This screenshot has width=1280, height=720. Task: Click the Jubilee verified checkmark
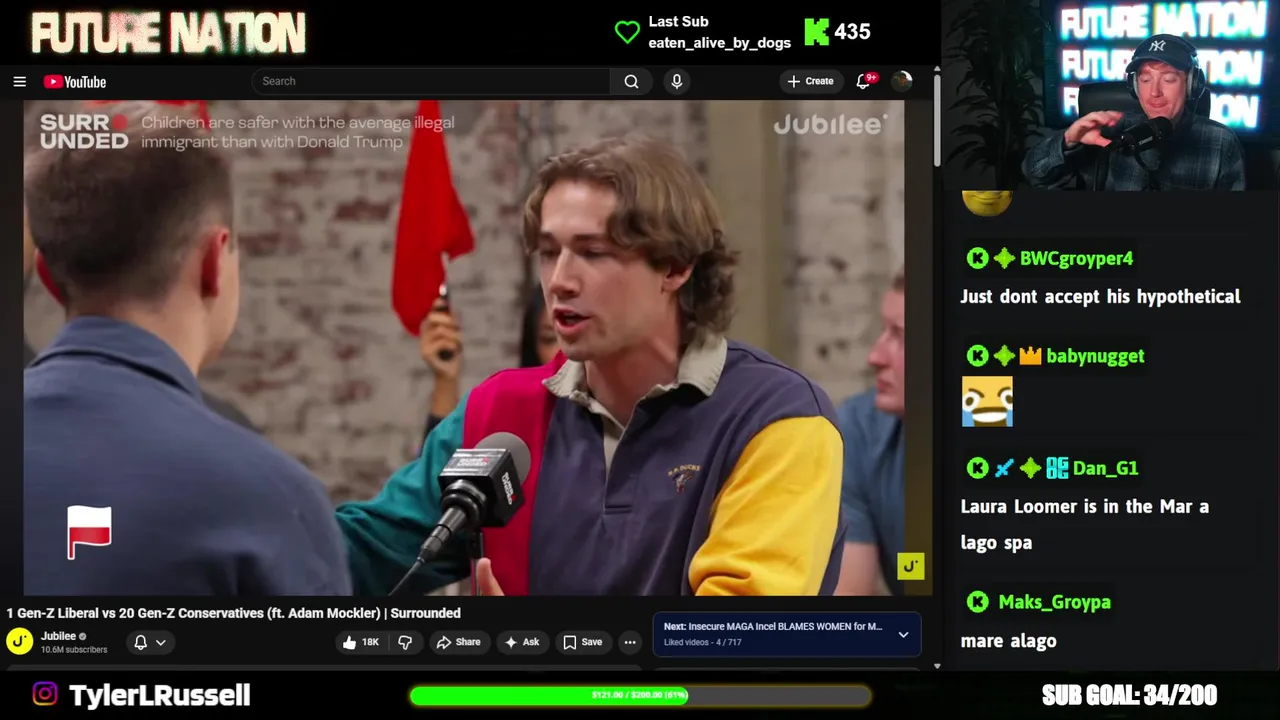(x=83, y=636)
